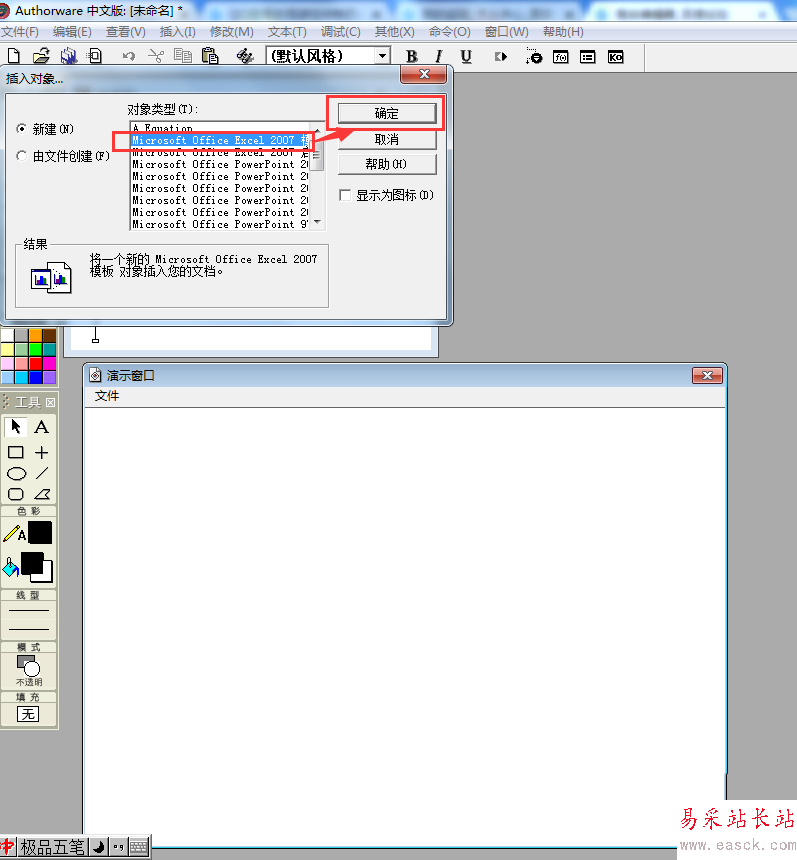
Task: Select the Pointer arrow tool
Action: [x=15, y=427]
